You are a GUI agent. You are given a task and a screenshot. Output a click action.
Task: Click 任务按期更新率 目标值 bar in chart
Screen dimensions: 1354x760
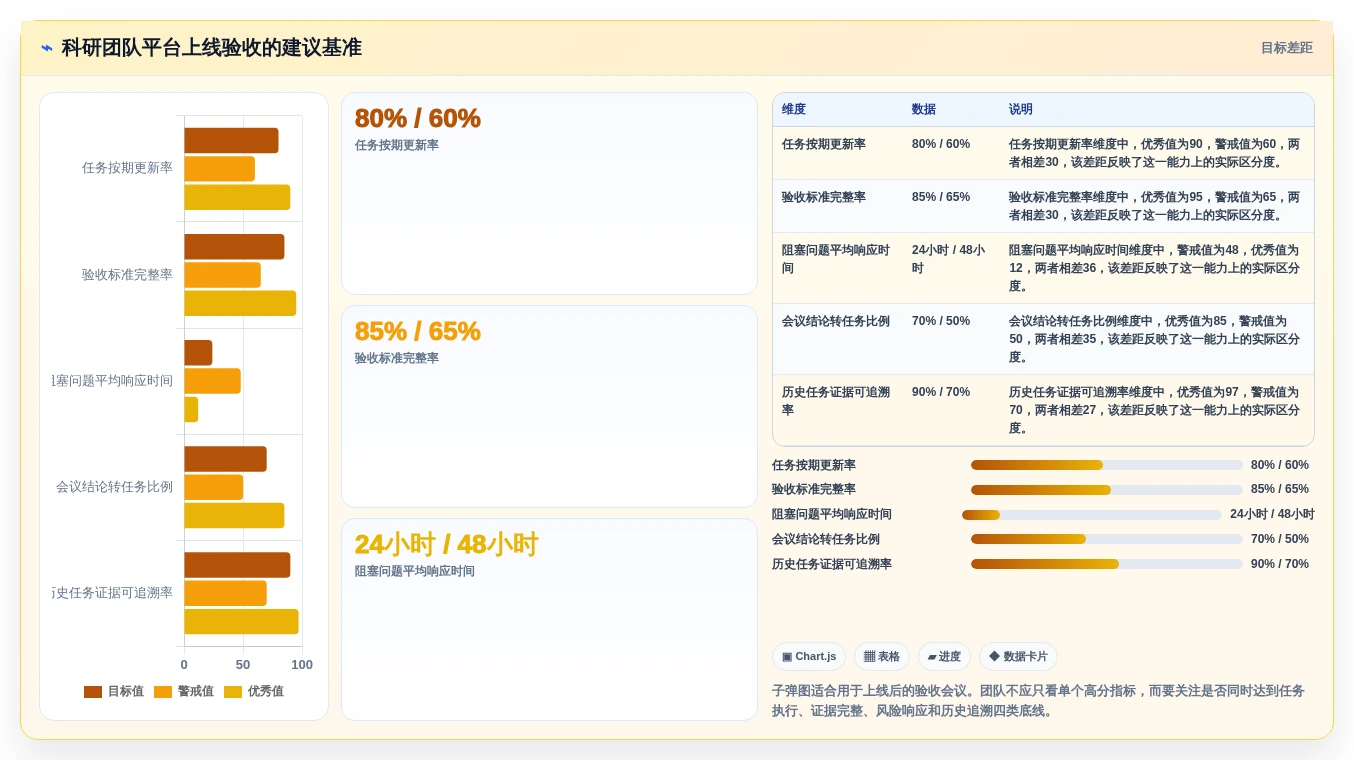coord(231,140)
